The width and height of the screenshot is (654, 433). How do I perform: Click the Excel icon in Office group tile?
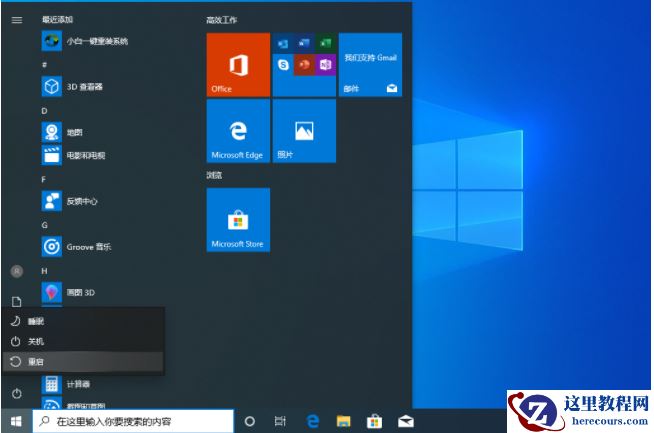point(325,43)
